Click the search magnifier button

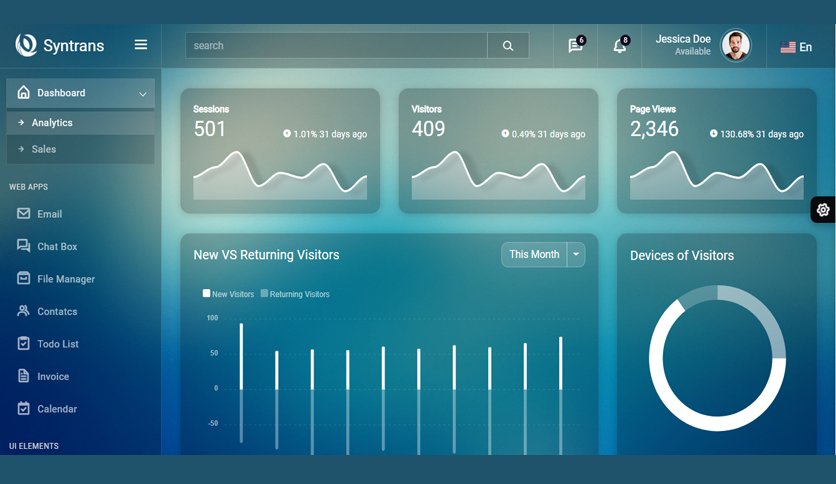508,46
